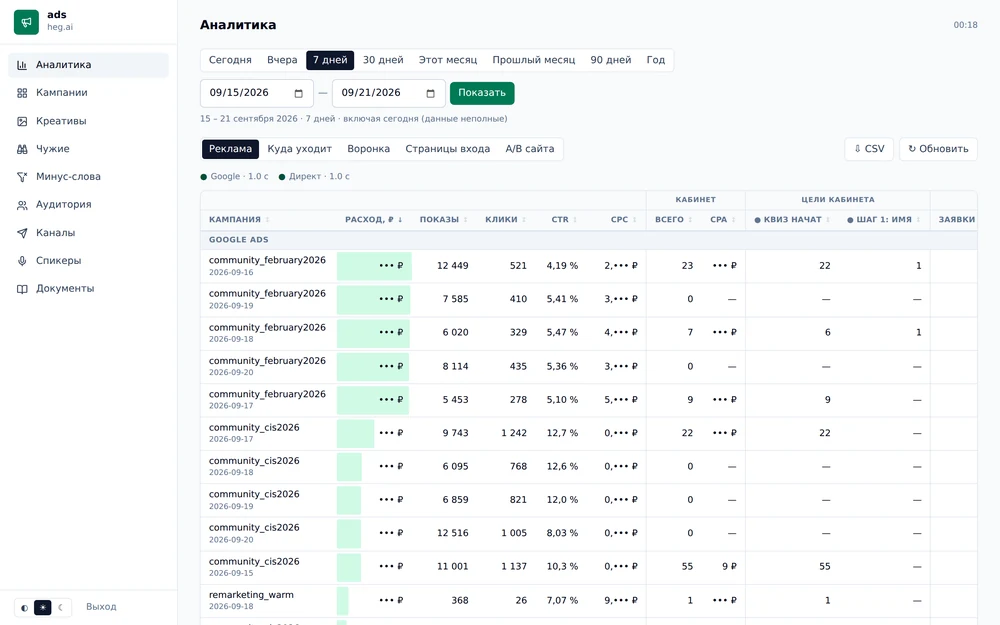This screenshot has height=625, width=1000.
Task: Select the Сегодня period tab
Action: [x=230, y=60]
